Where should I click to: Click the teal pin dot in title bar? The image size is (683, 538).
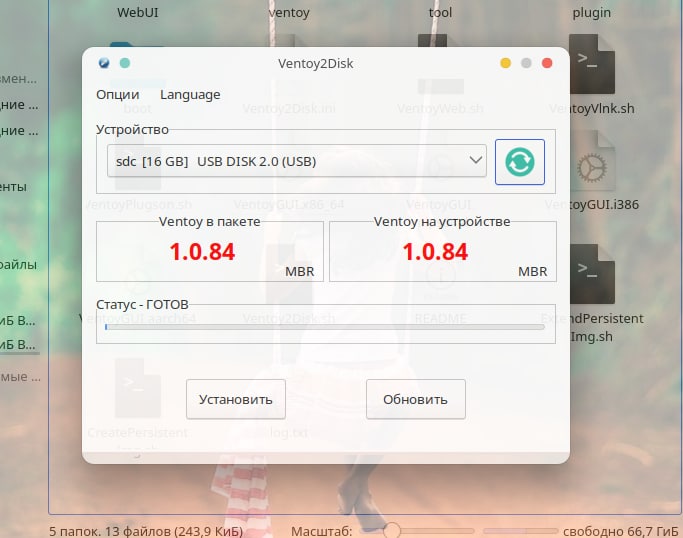pos(125,63)
